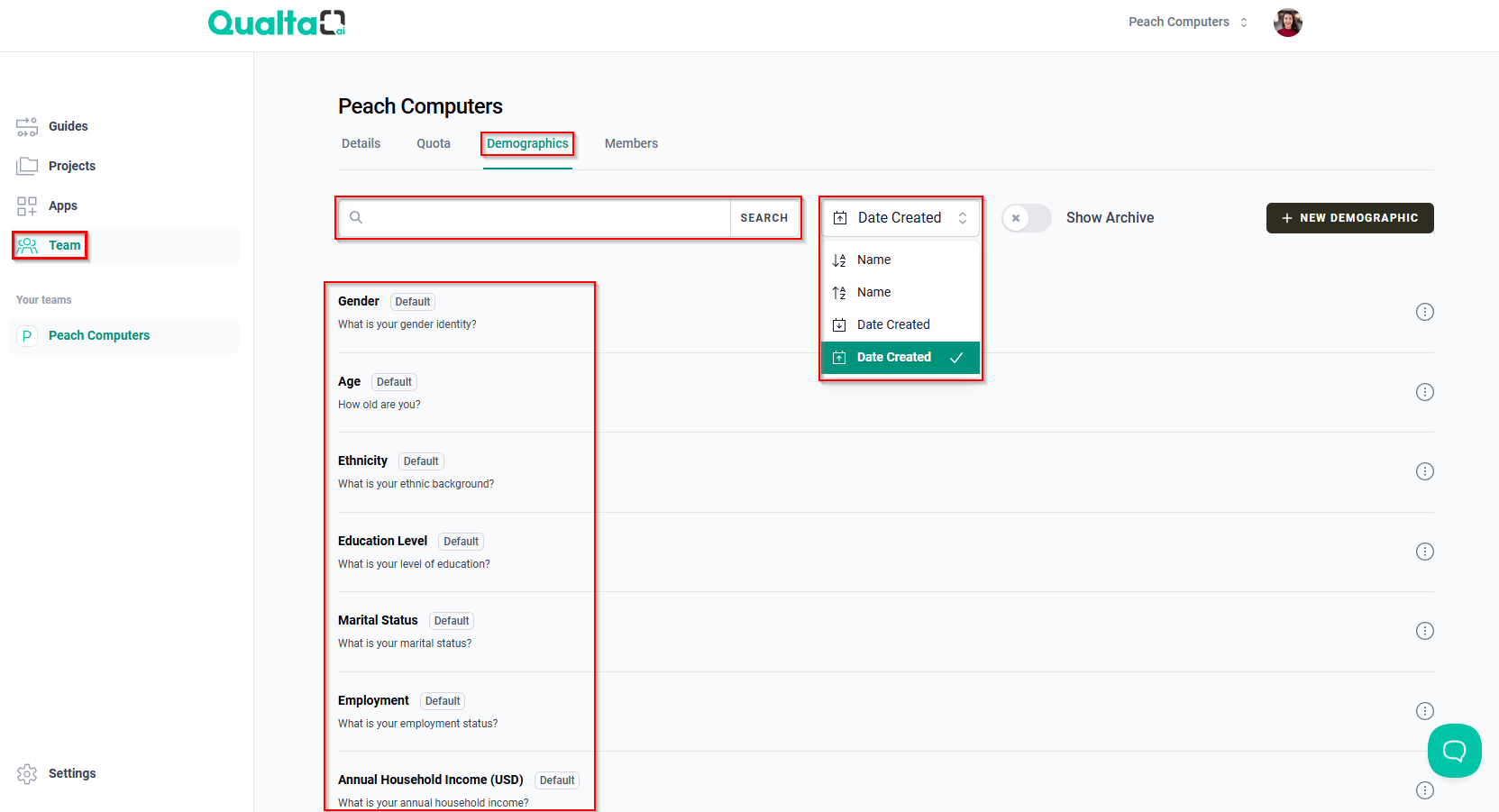Click the Age demographic title
The height and width of the screenshot is (812, 1499).
click(x=349, y=381)
